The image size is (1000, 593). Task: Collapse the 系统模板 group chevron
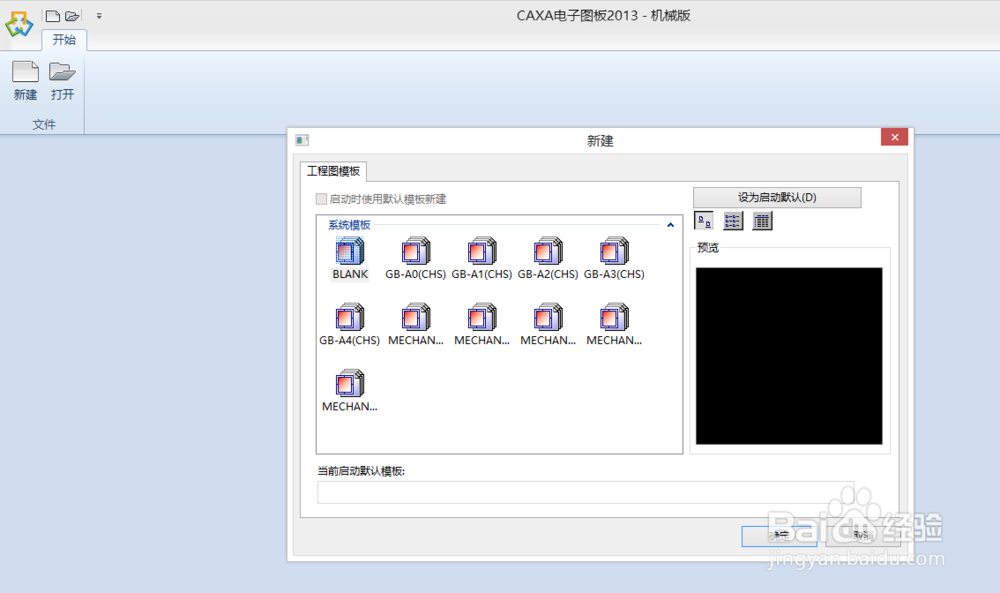670,225
